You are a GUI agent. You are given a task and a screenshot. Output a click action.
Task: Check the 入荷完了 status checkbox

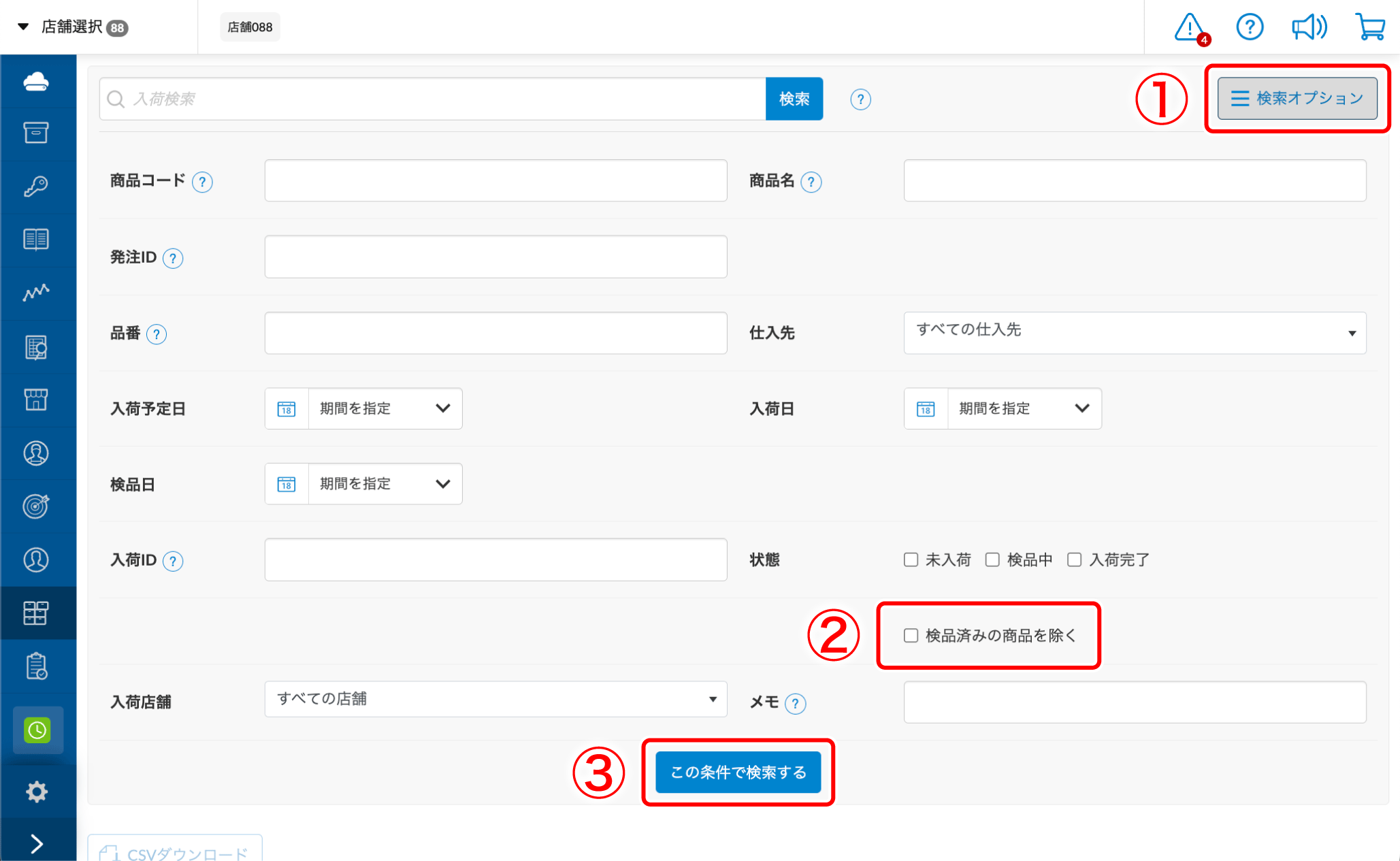[1074, 559]
